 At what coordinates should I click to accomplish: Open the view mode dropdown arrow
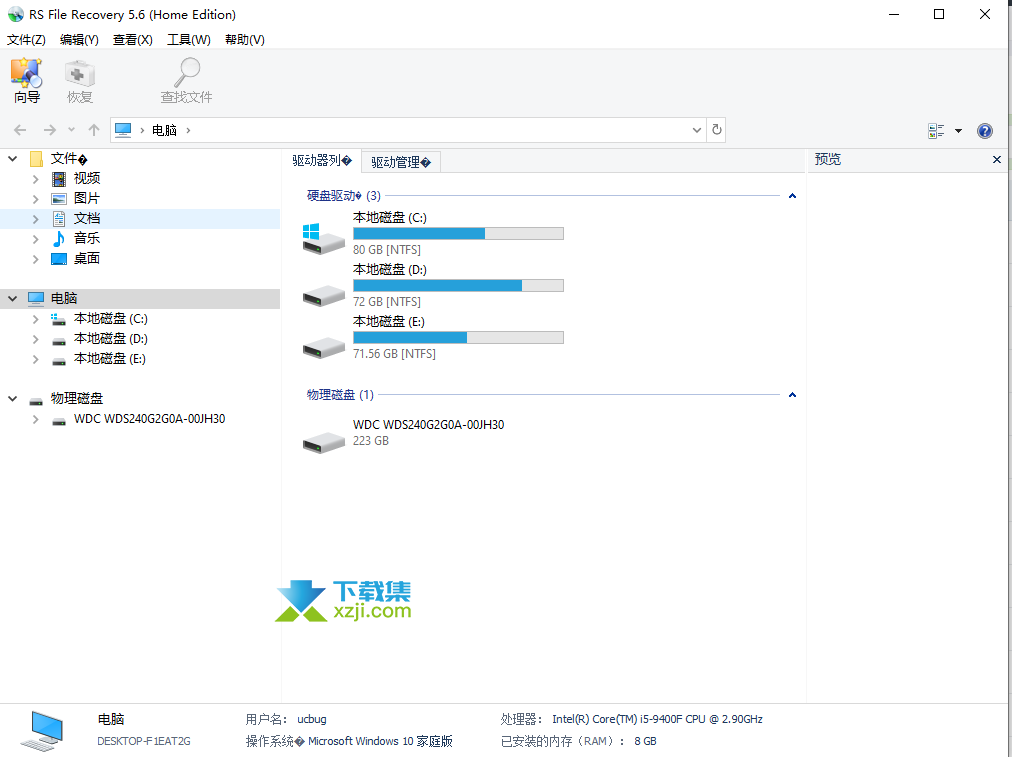click(958, 131)
